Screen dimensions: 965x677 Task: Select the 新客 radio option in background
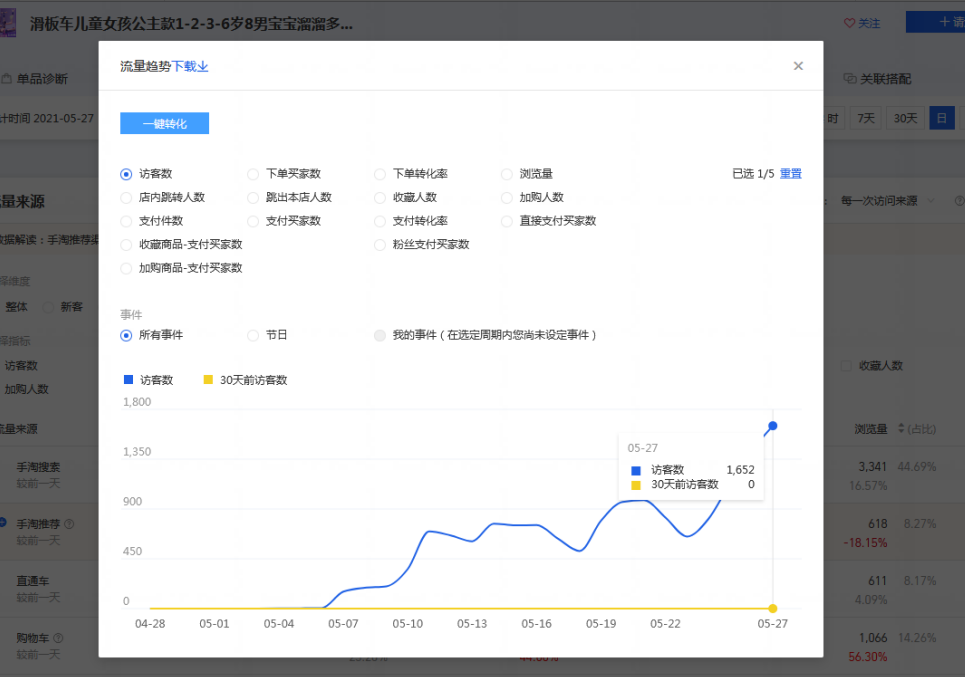pos(48,307)
